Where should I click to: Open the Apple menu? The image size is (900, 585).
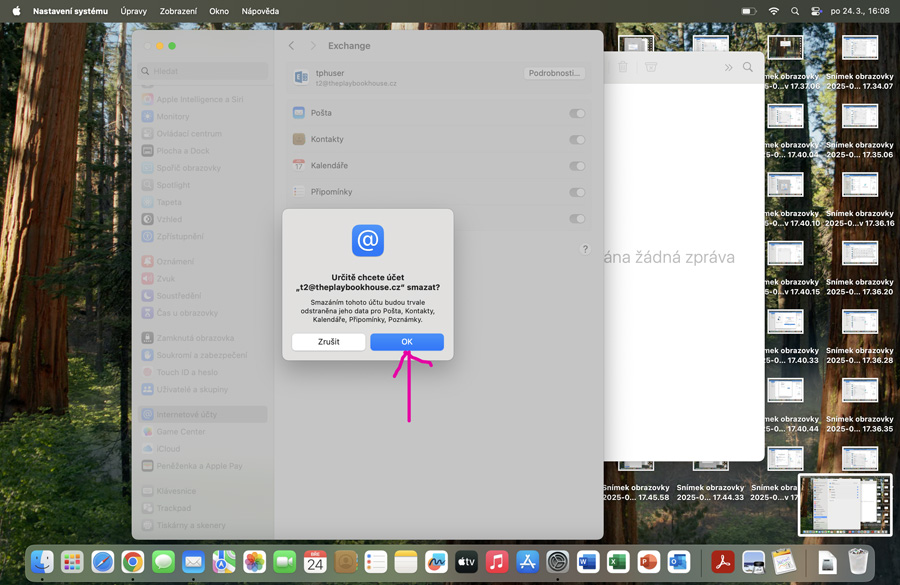16,11
